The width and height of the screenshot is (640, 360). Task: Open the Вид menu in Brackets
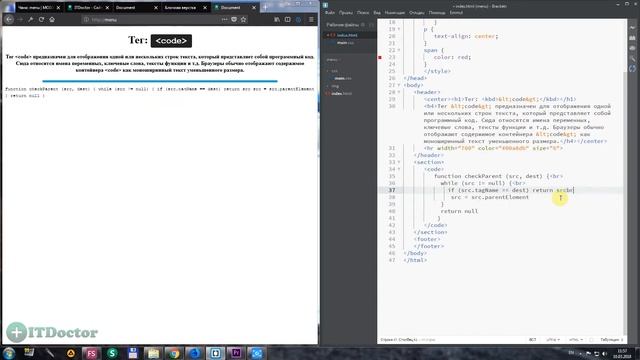[x=377, y=13]
